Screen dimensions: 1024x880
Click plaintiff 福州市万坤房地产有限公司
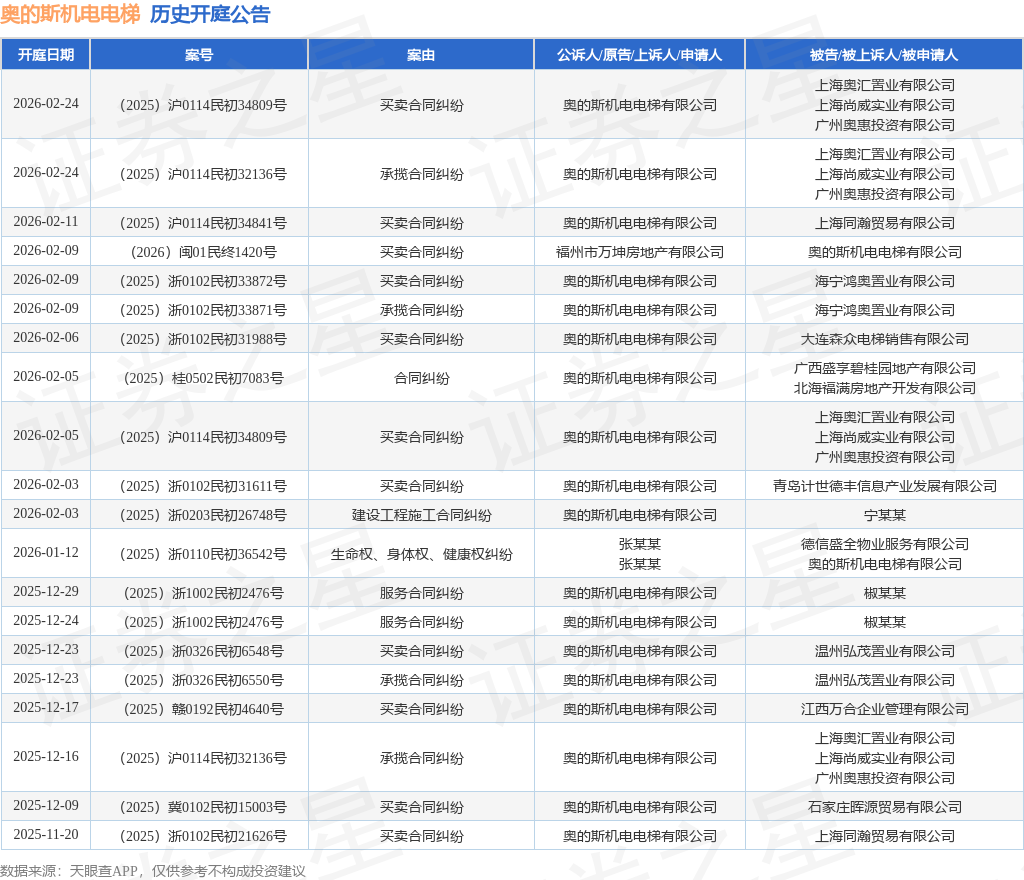[x=640, y=252]
